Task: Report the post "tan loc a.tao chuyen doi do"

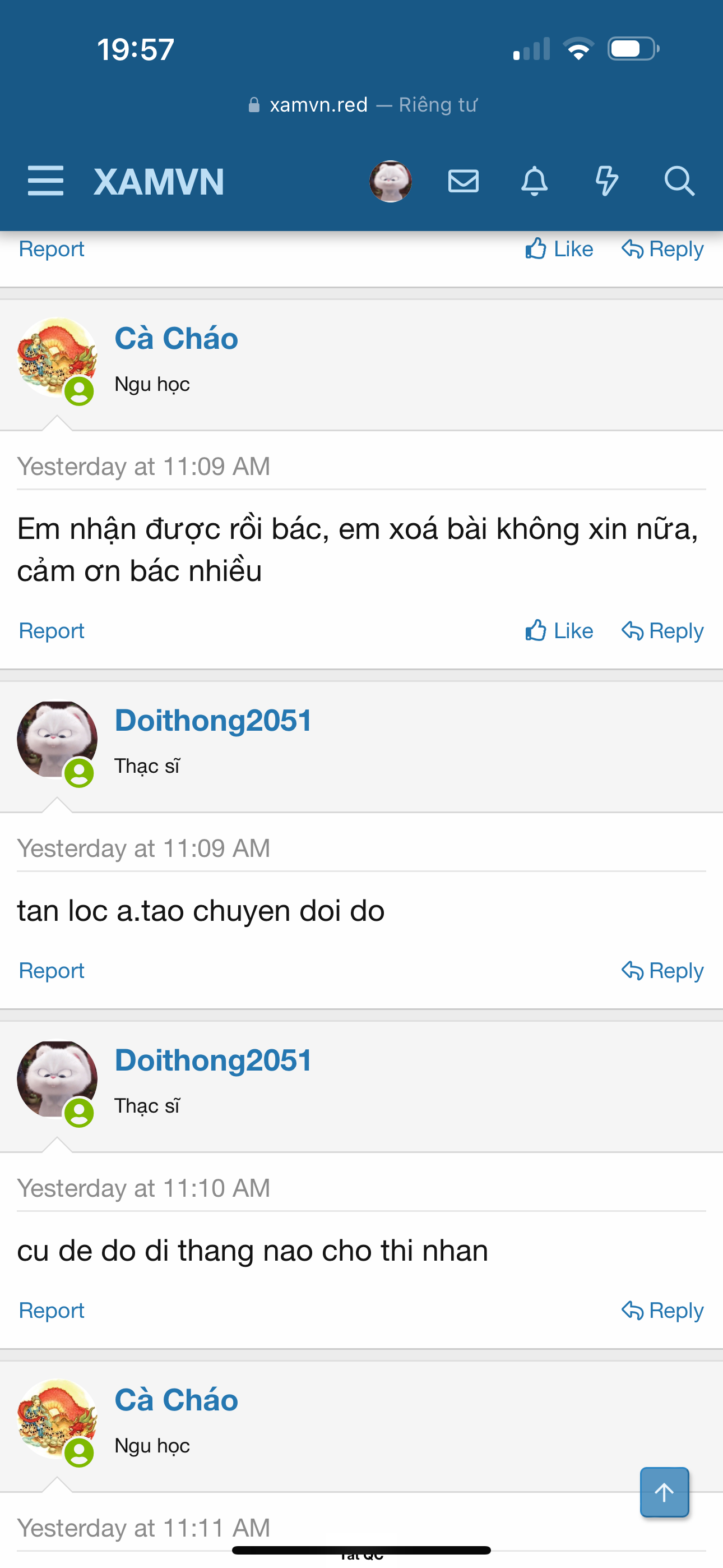Action: click(52, 970)
